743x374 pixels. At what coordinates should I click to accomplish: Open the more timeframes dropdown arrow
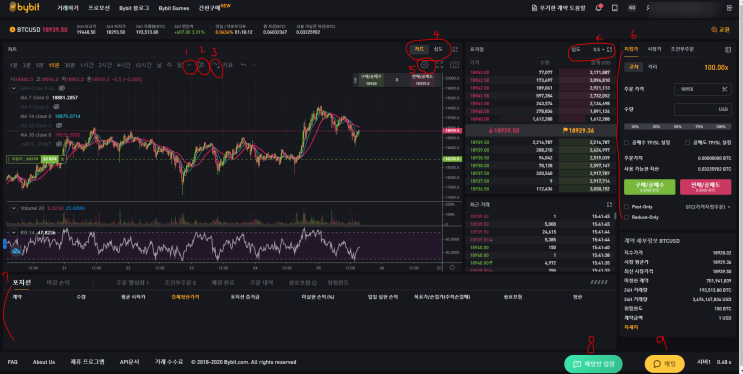(x=189, y=65)
